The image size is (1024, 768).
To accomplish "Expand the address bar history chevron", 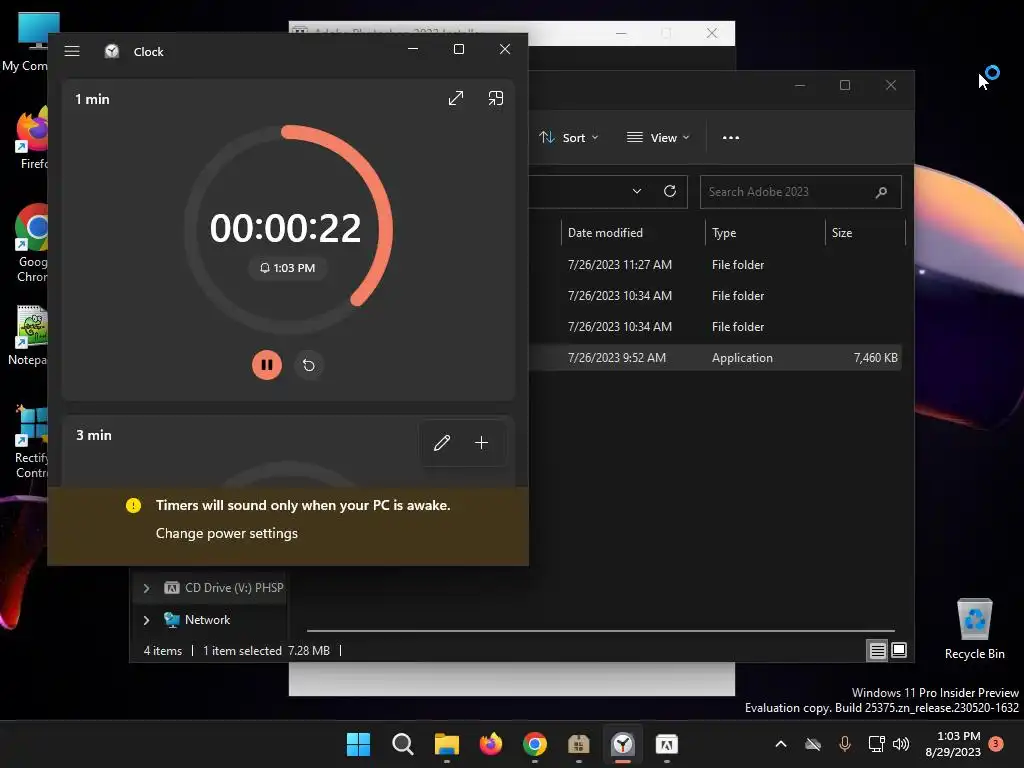I will click(x=637, y=191).
